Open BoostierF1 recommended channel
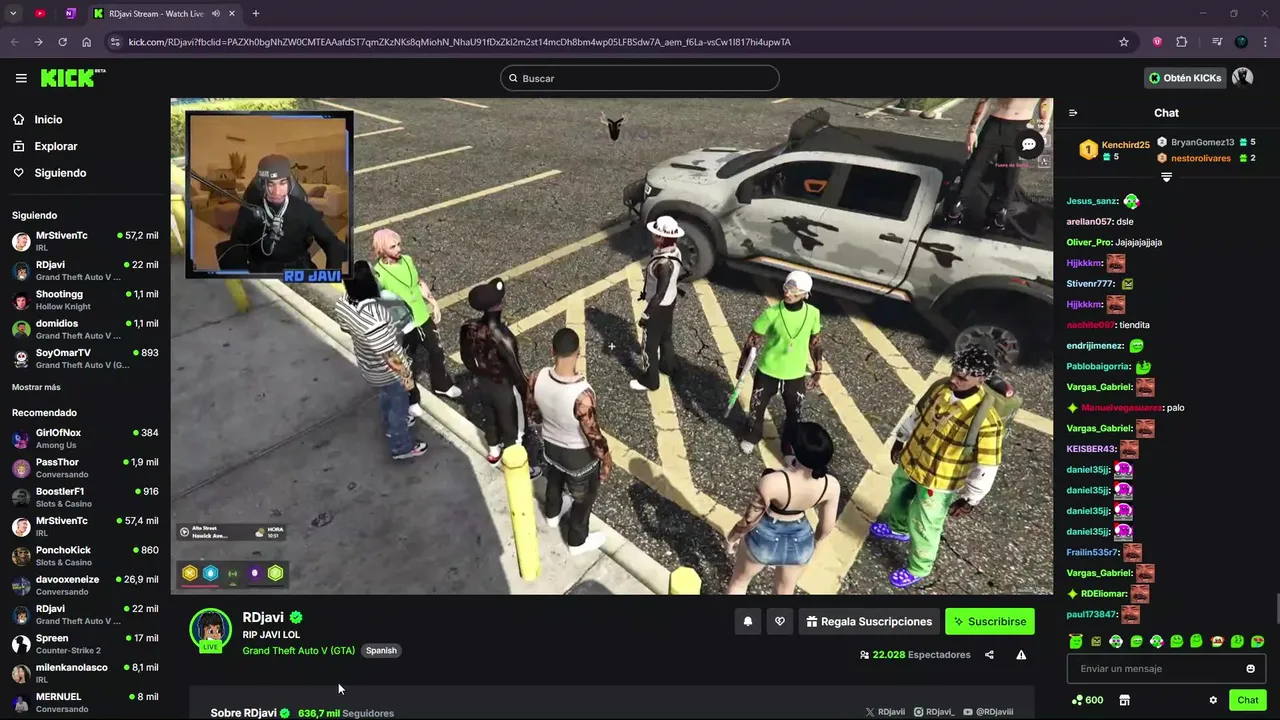Viewport: 1280px width, 720px height. coord(85,497)
